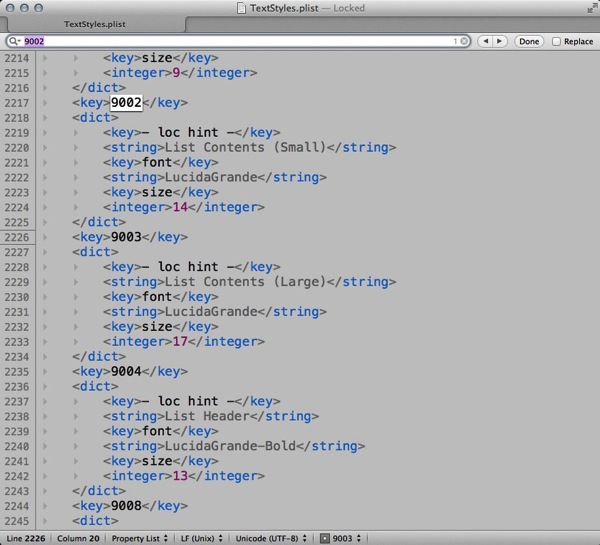600x545 pixels.
Task: Click the List Header string
Action: (207, 416)
